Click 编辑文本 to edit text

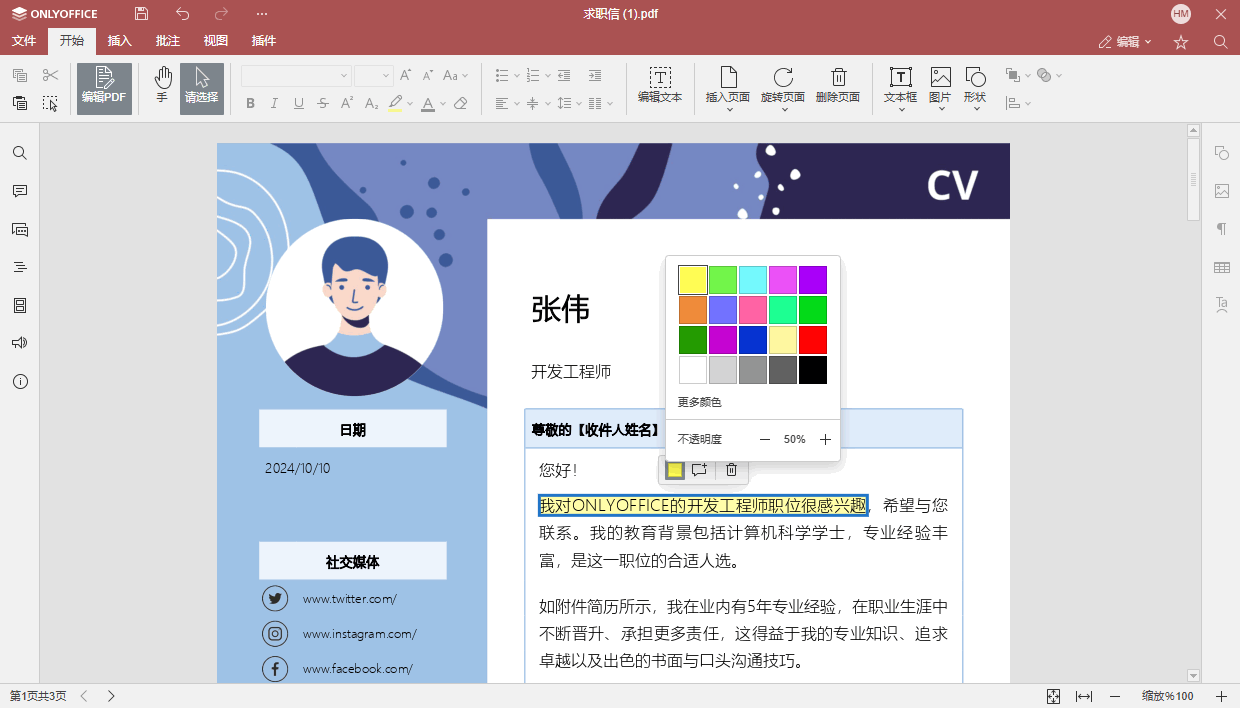coord(660,88)
